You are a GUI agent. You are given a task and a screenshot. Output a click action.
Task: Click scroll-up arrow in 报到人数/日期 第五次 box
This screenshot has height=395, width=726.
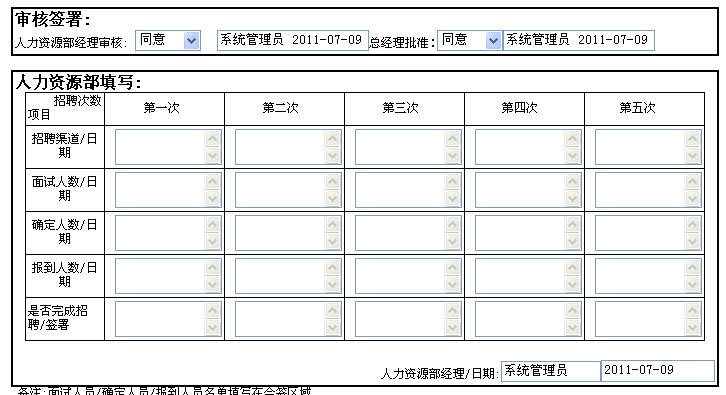(692, 268)
